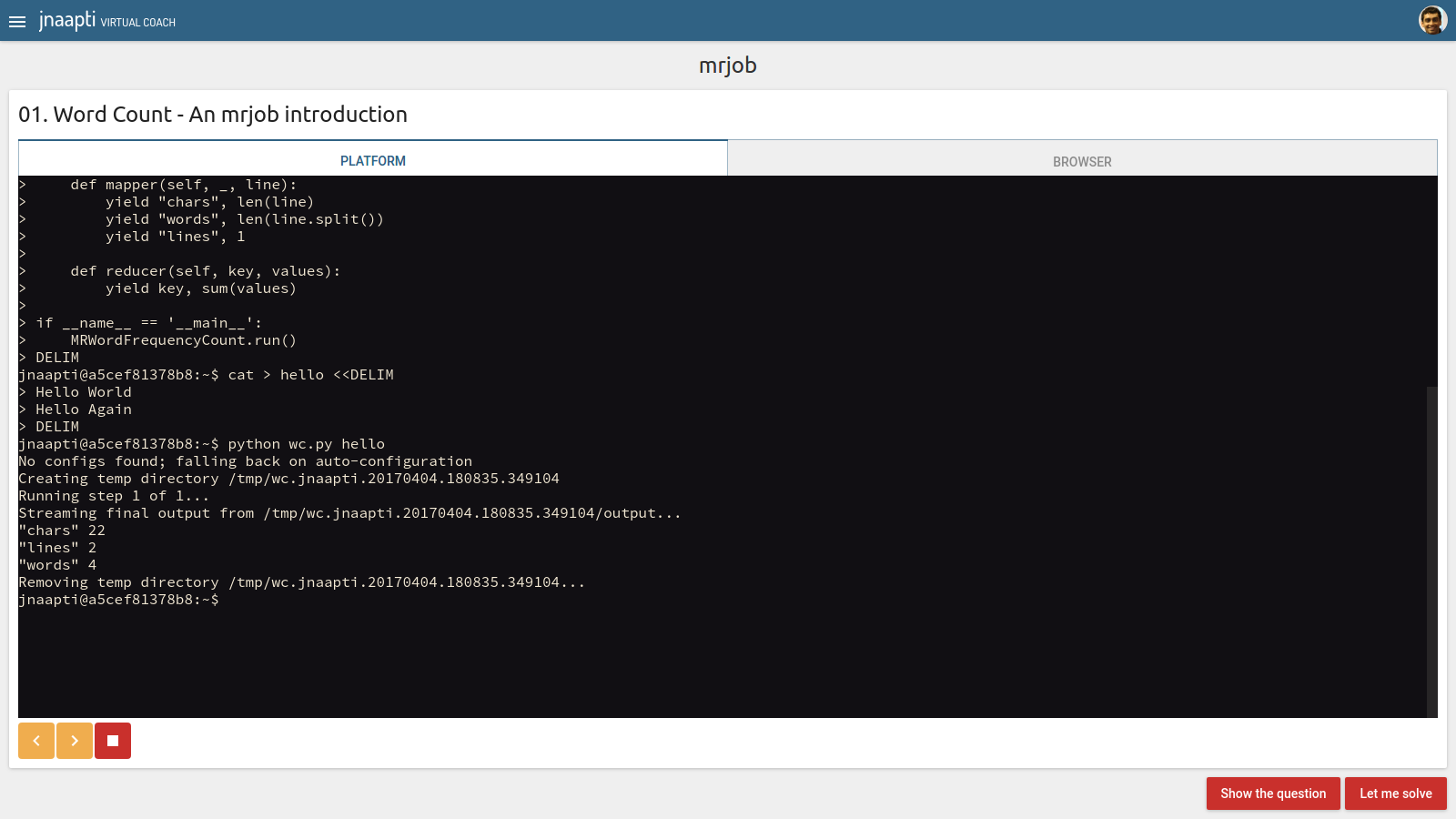Click the 'No configs found' message line
The image size is (1456, 819).
coord(246,461)
